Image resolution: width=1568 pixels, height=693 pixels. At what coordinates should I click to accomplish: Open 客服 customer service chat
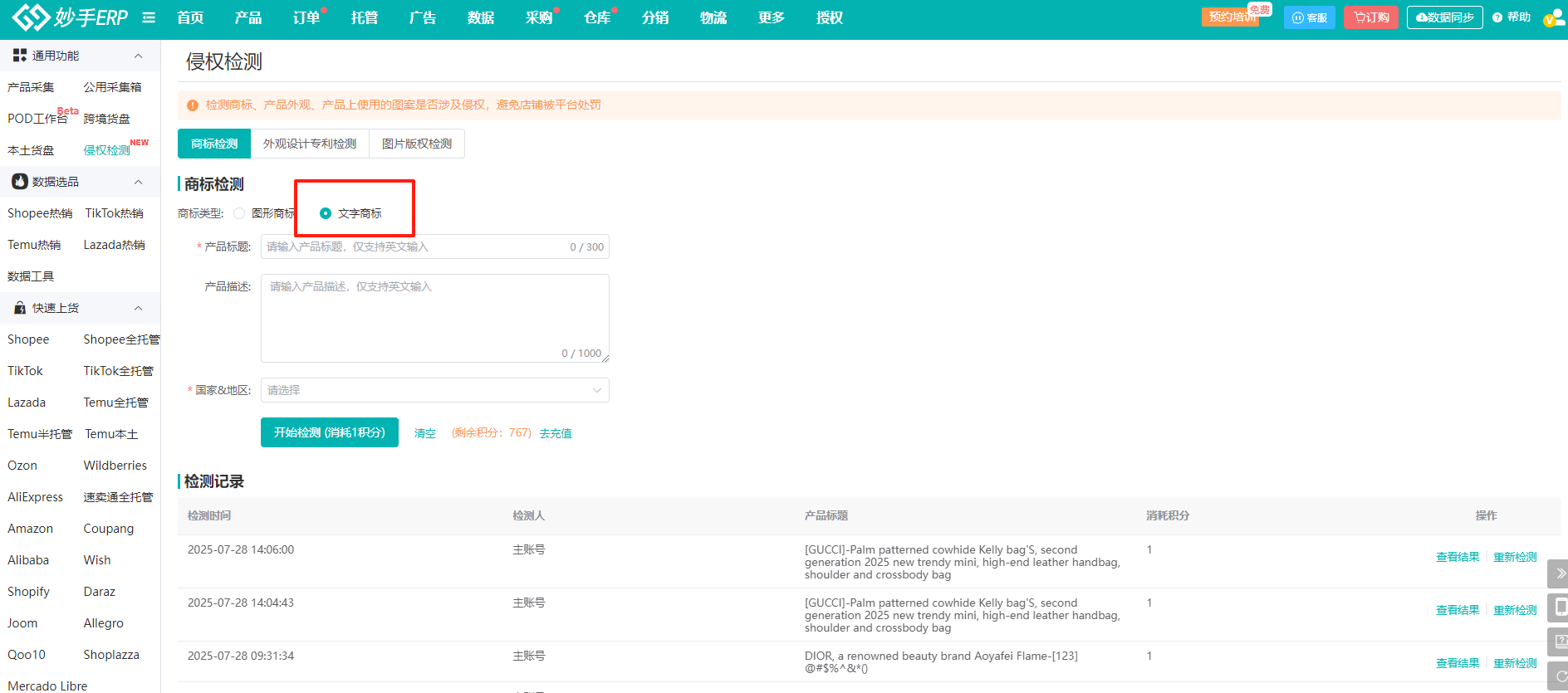[x=1310, y=17]
